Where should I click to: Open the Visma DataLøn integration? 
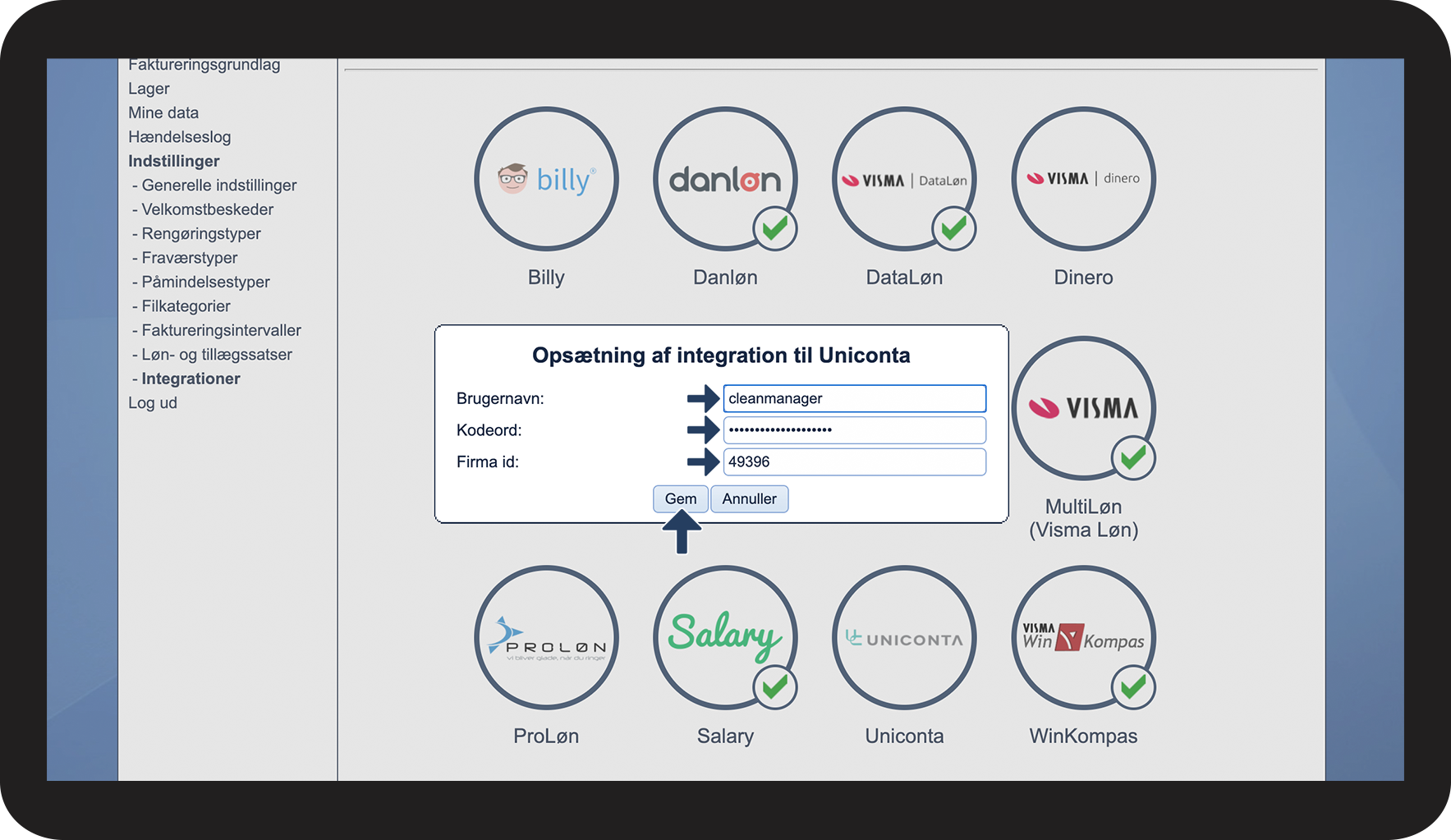point(904,179)
